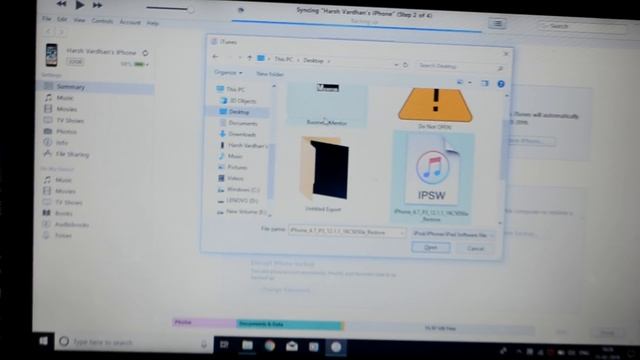
Task: Click the blue help icon in dialog
Action: [501, 84]
